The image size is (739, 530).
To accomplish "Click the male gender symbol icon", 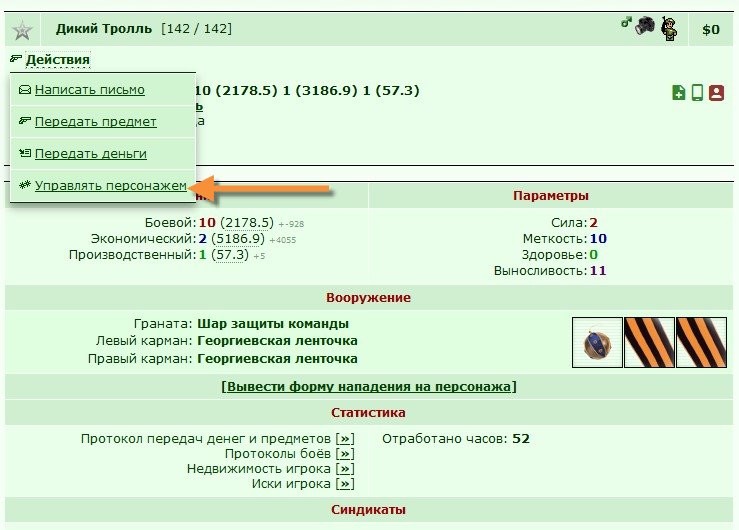I will pos(626,22).
